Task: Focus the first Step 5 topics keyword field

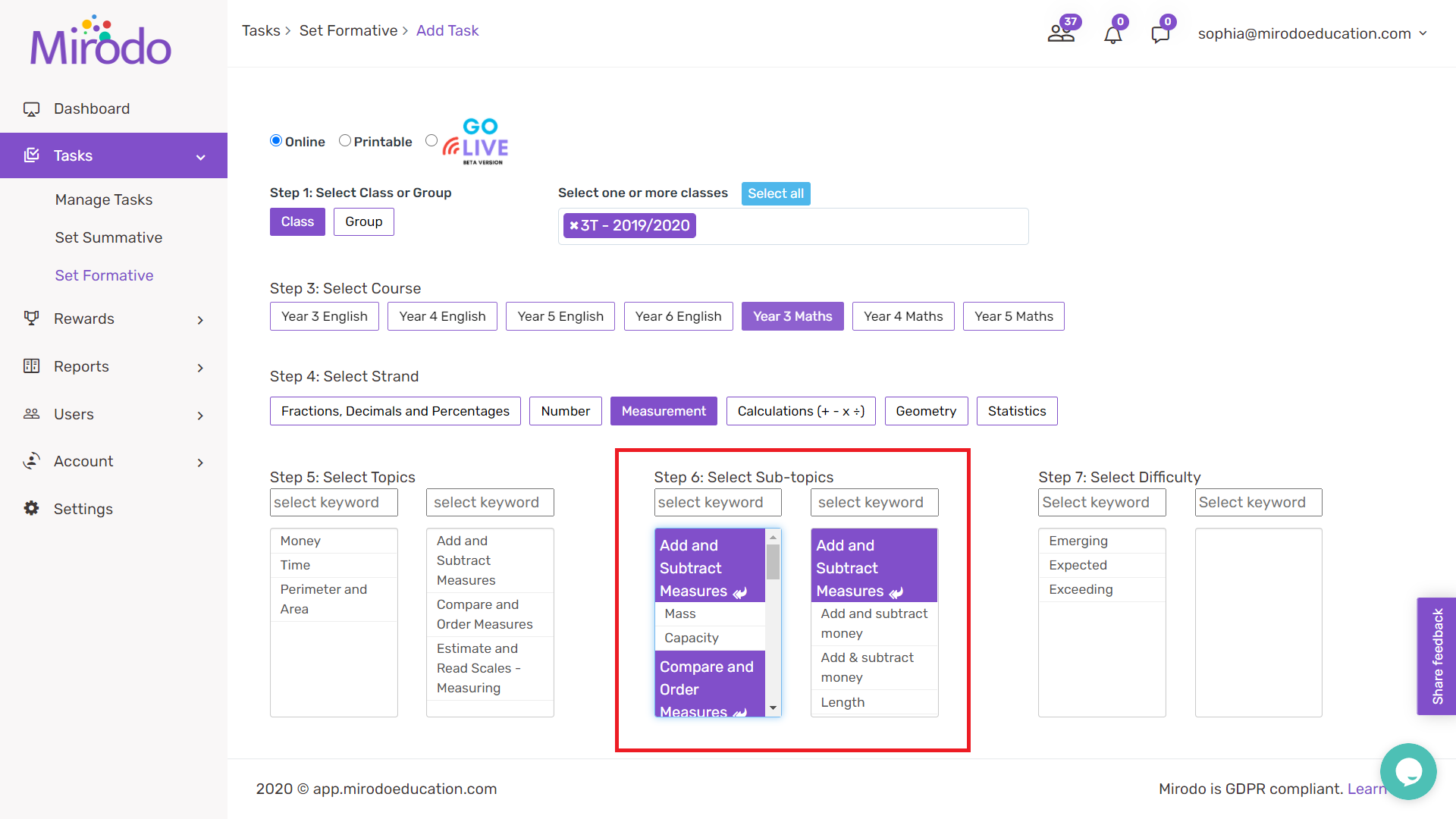Action: point(334,502)
